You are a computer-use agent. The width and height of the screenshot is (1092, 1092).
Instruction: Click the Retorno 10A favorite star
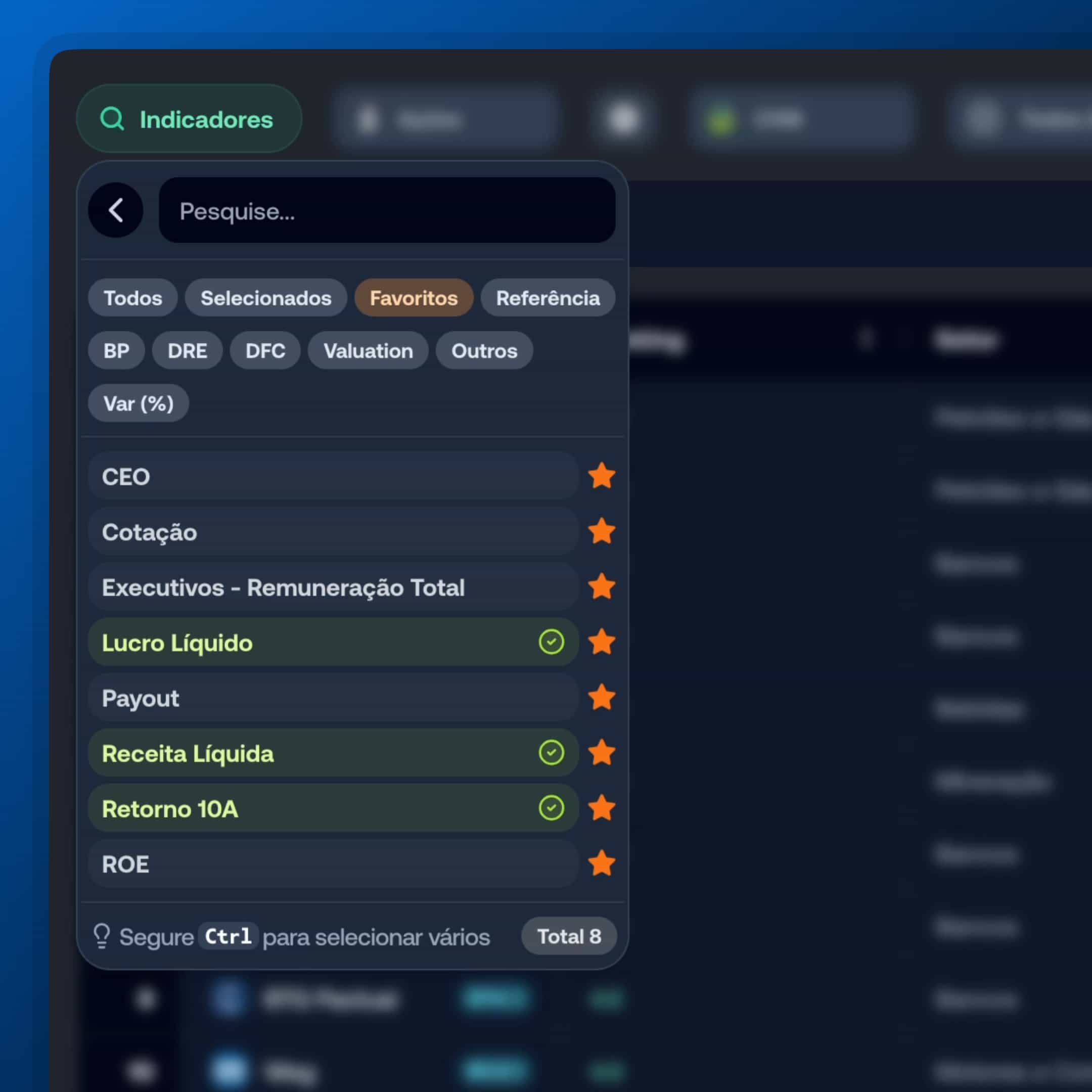[602, 808]
